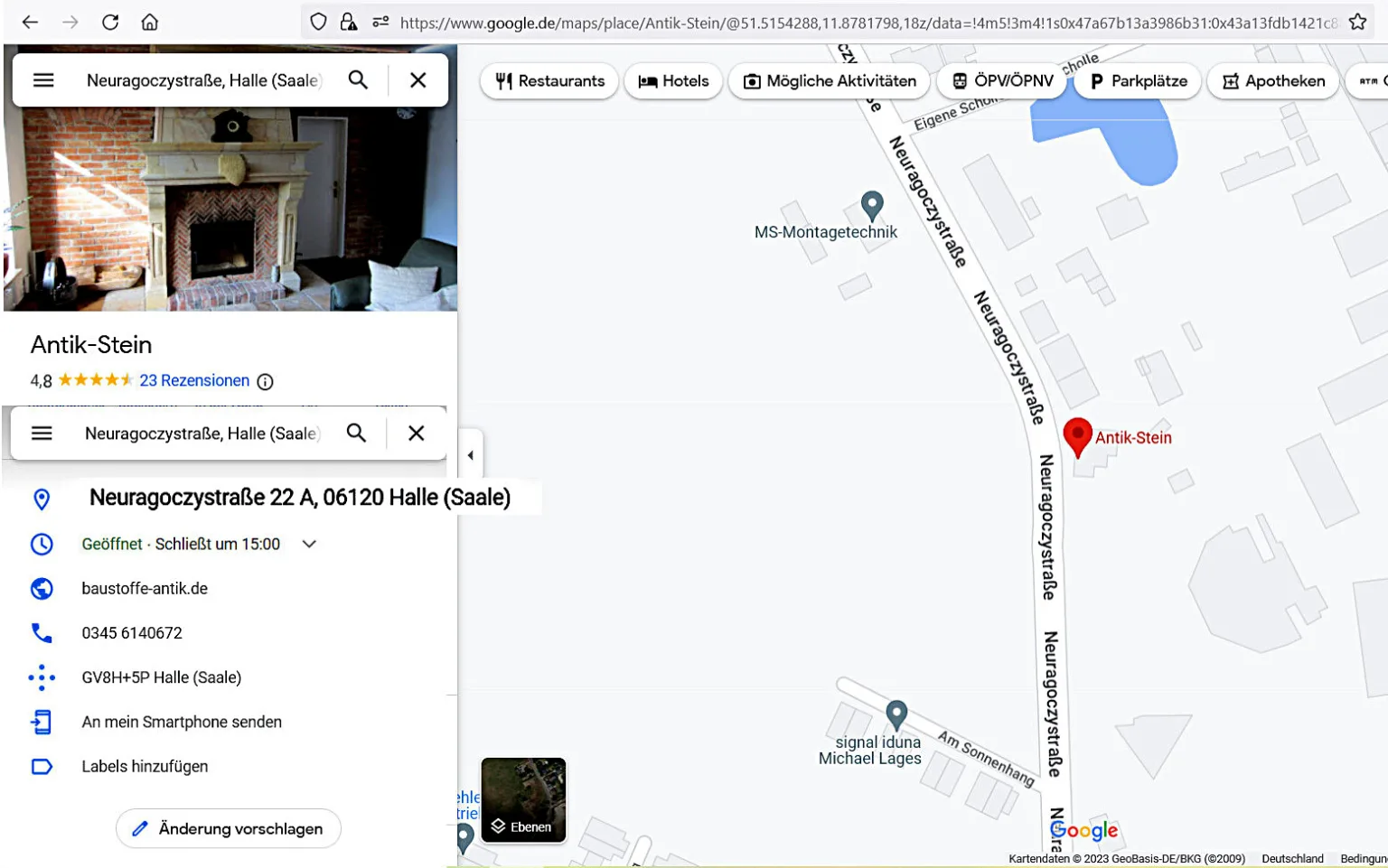Open the hamburger menu in the top search bar

pyautogui.click(x=43, y=80)
